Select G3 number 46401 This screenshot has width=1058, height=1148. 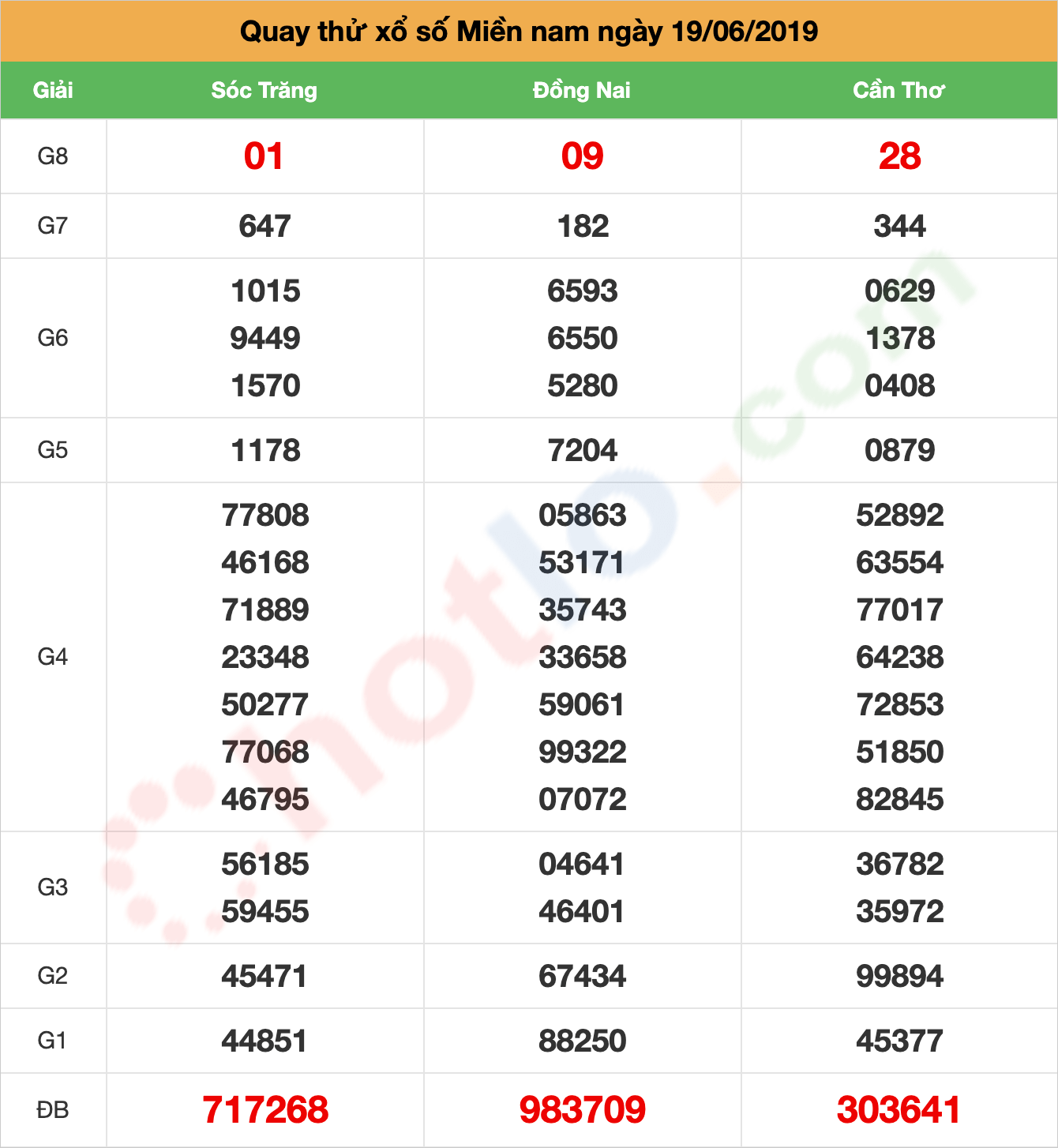click(582, 912)
